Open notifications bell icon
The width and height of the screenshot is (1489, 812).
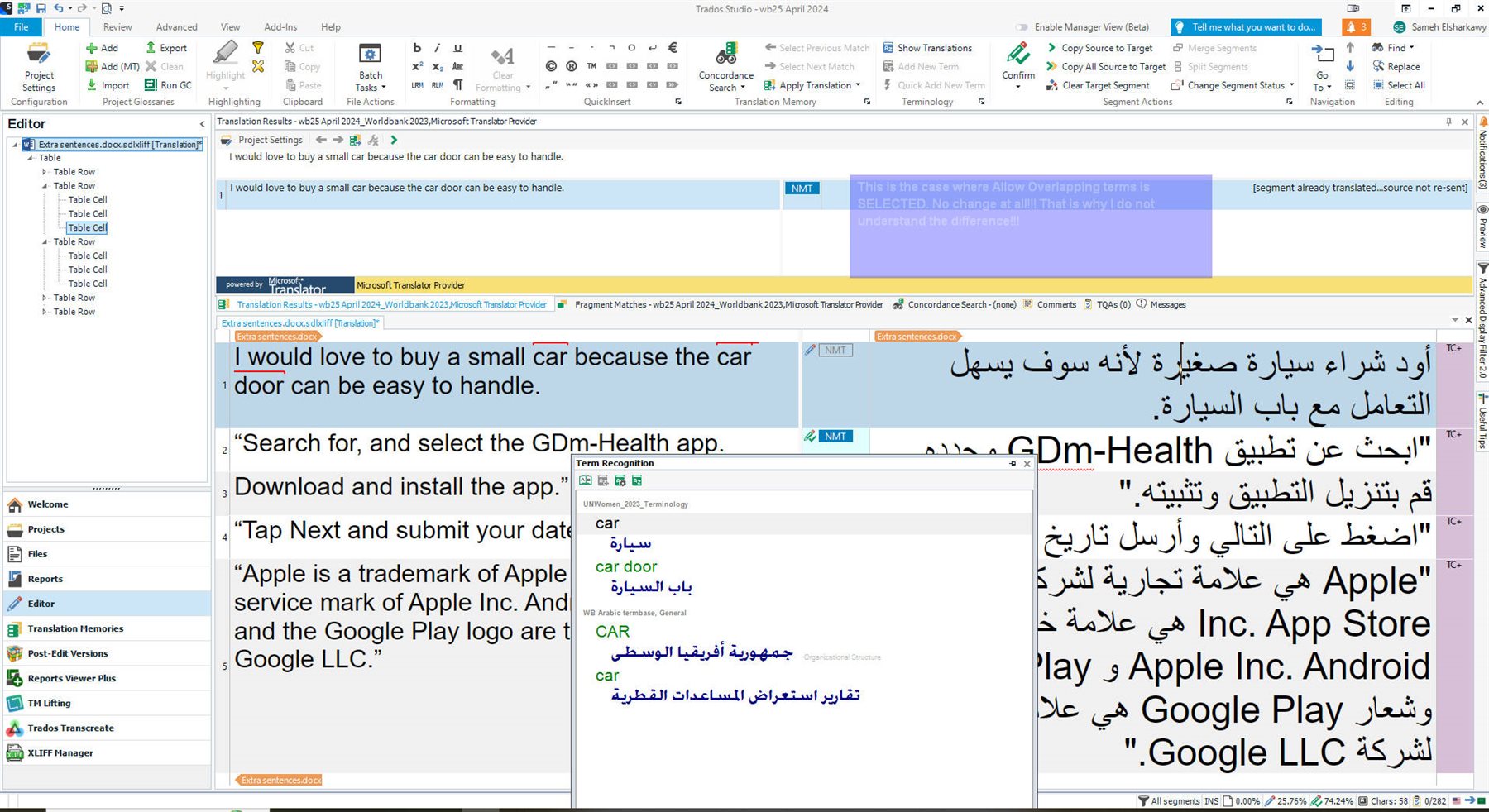tap(1355, 27)
